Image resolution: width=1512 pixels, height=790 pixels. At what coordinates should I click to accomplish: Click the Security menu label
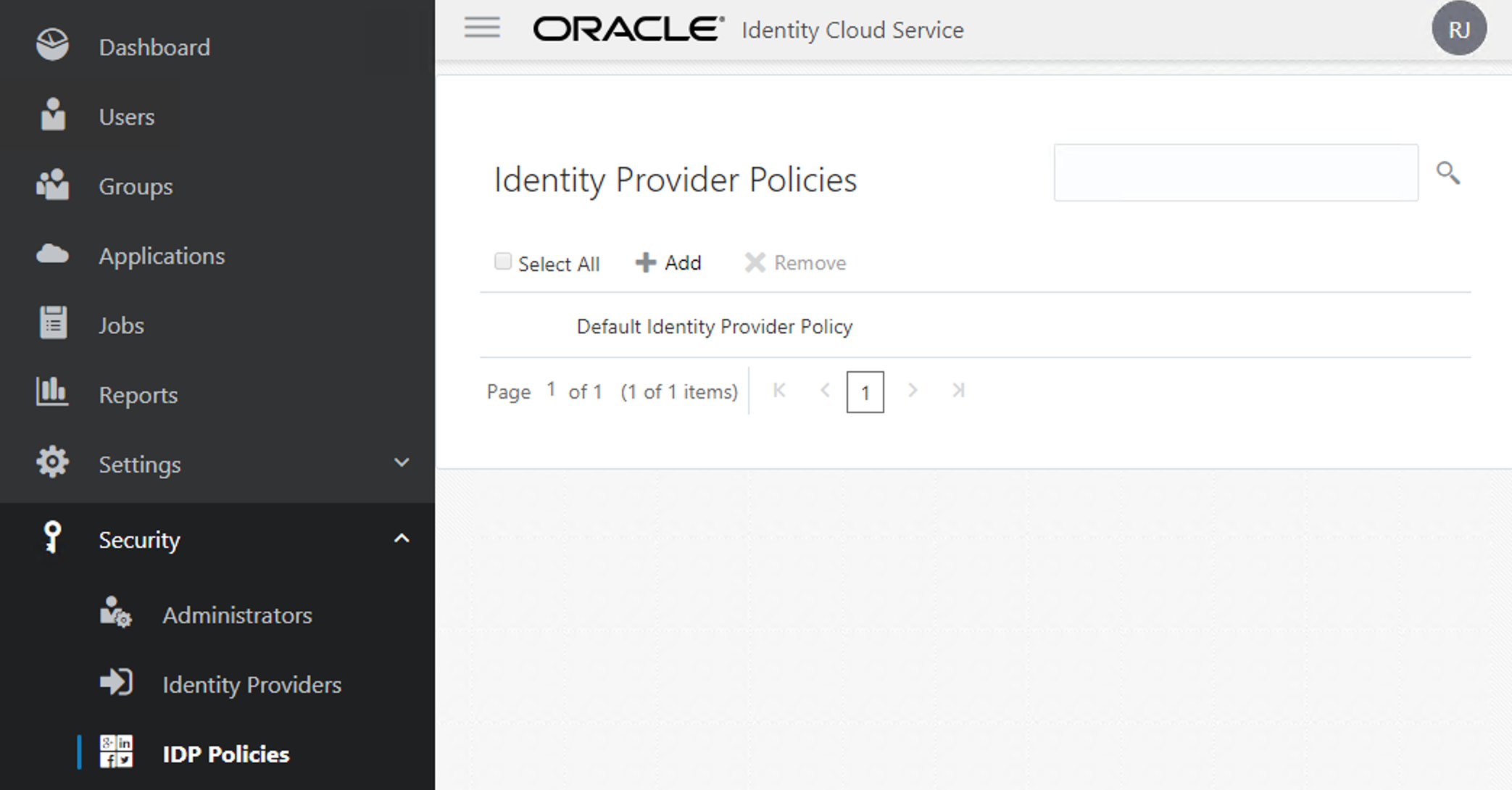click(140, 540)
